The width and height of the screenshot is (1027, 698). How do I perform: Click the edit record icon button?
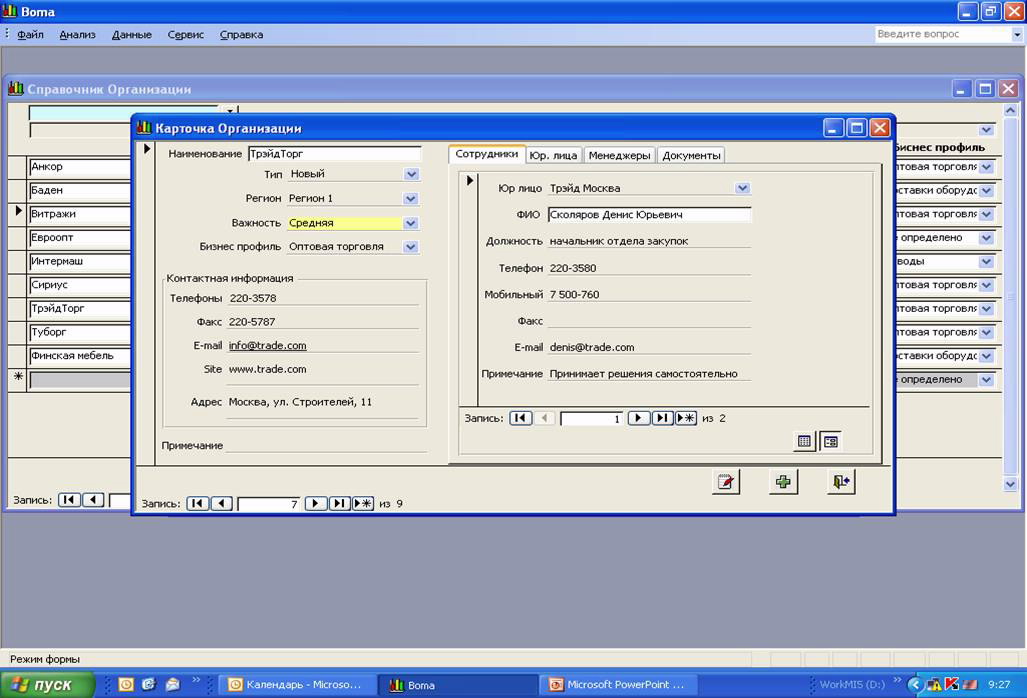tap(726, 482)
